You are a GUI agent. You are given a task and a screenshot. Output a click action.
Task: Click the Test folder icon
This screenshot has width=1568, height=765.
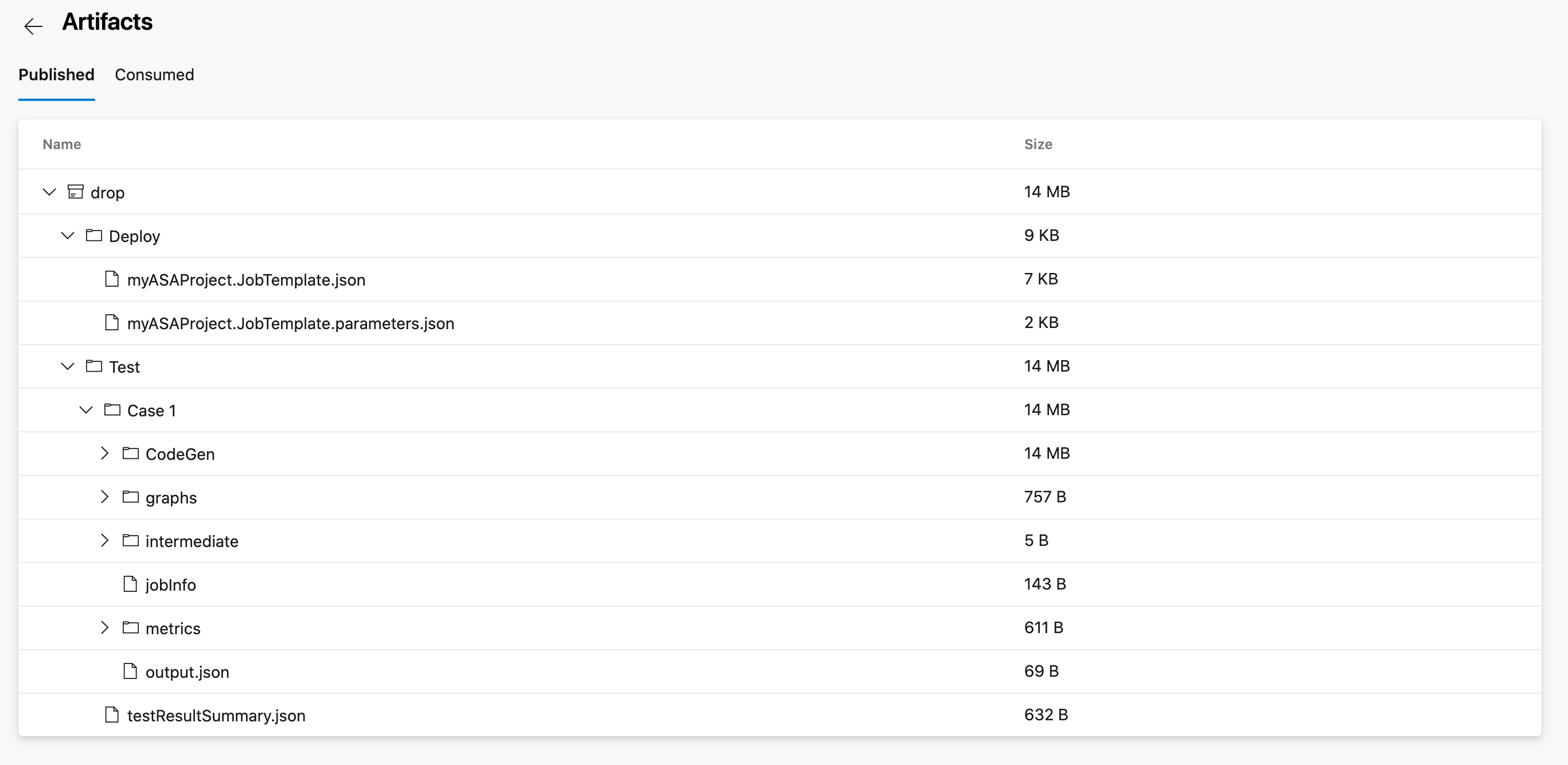pyautogui.click(x=95, y=366)
